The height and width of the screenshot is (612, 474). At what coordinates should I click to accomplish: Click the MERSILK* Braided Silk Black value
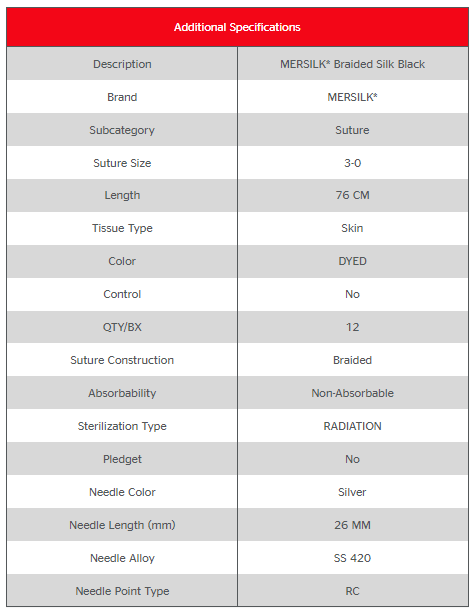pyautogui.click(x=352, y=64)
